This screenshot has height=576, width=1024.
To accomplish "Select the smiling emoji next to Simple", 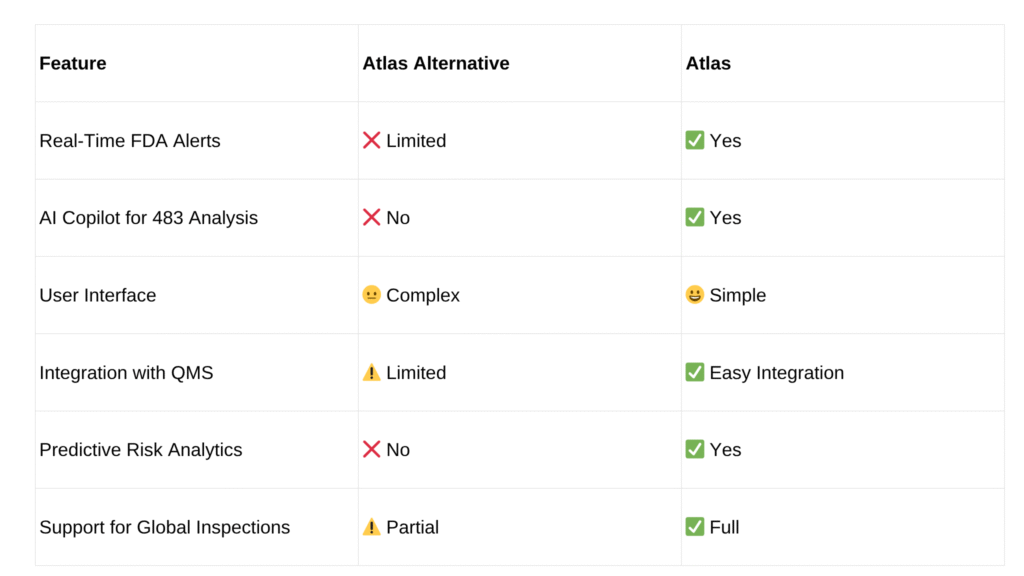I will pyautogui.click(x=695, y=295).
